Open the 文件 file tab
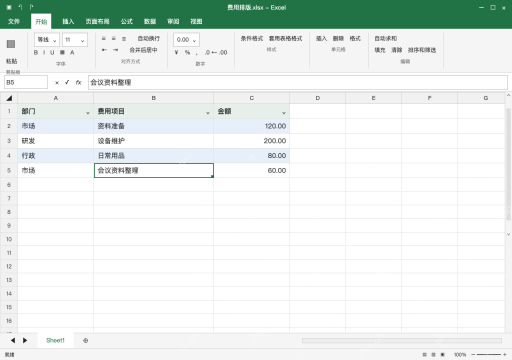This screenshot has width=512, height=360. pos(14,21)
